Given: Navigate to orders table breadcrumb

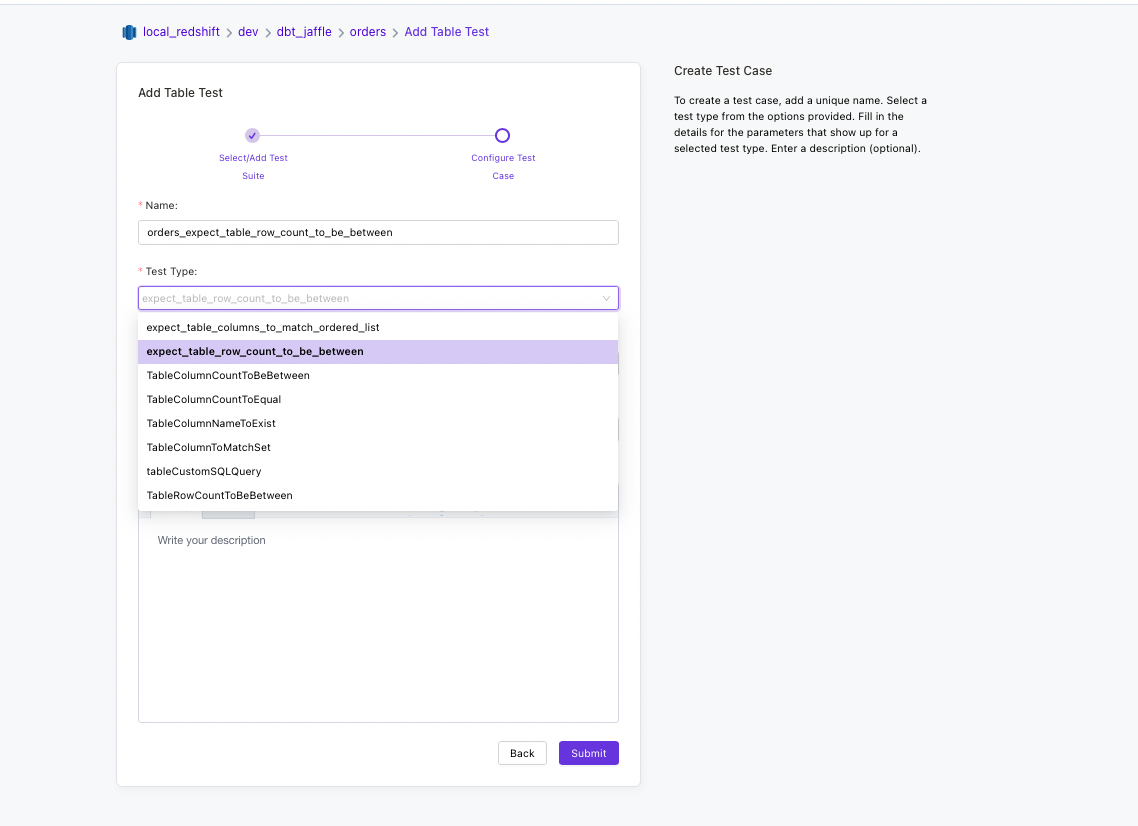Looking at the screenshot, I should coord(368,32).
